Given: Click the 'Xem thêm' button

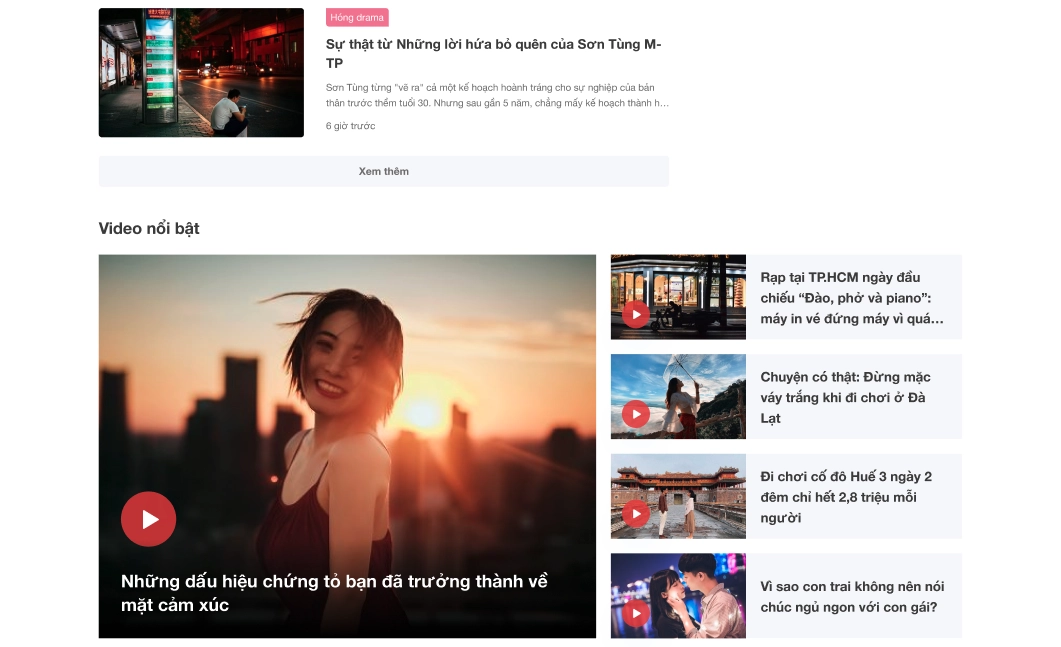Looking at the screenshot, I should coord(383,171).
